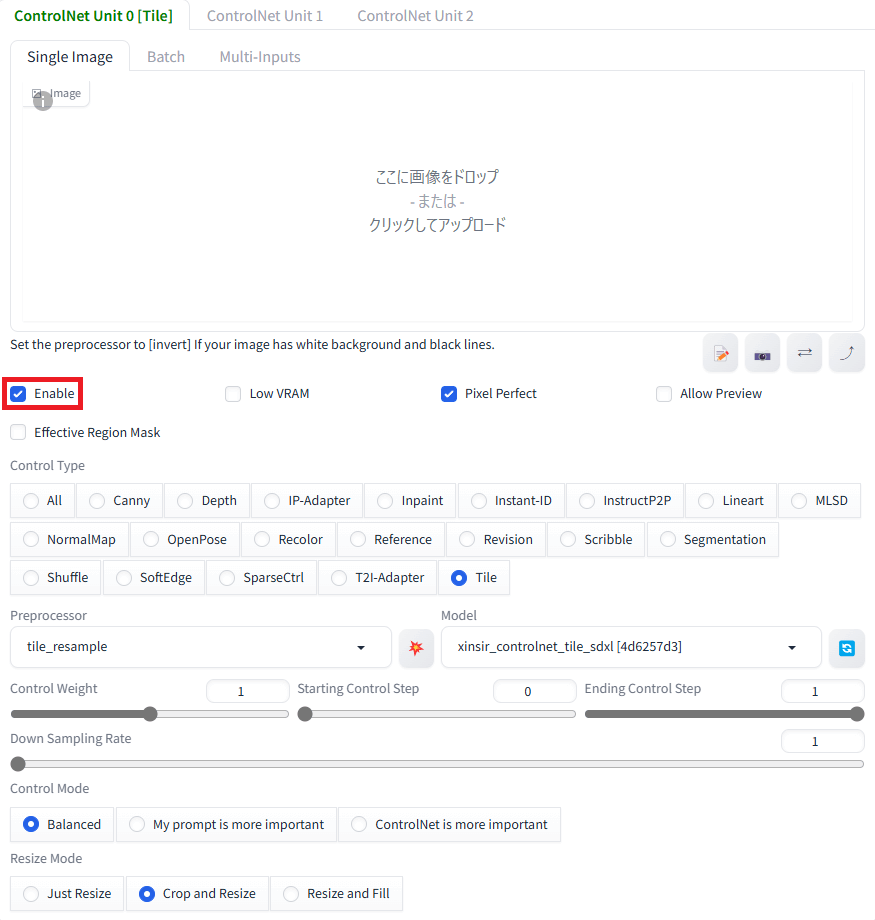The height and width of the screenshot is (920, 875).
Task: Choose Crop and Resize mode
Action: [x=197, y=894]
